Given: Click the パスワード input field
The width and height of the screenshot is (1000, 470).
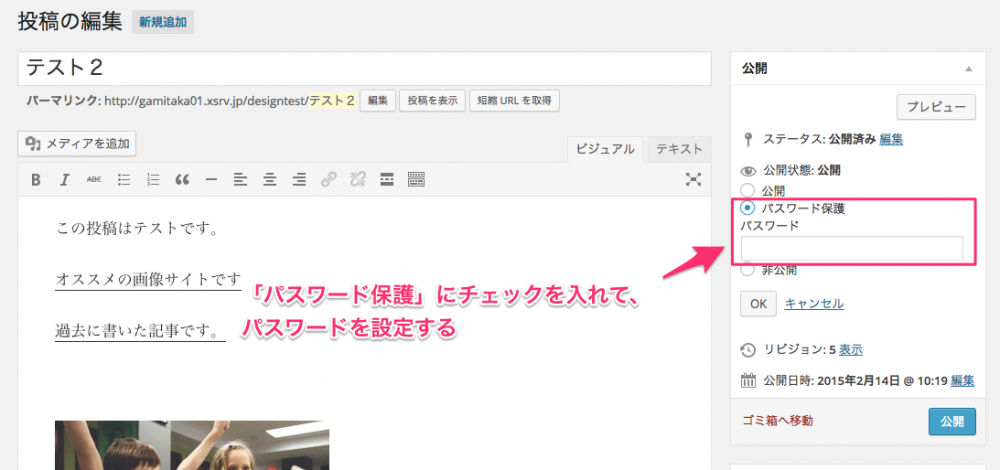Looking at the screenshot, I should coord(852,248).
